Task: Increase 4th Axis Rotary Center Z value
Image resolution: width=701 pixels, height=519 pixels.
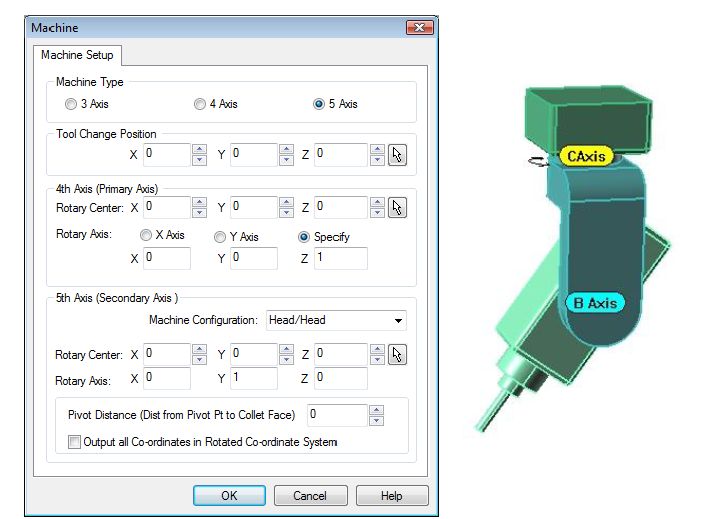Action: (376, 202)
